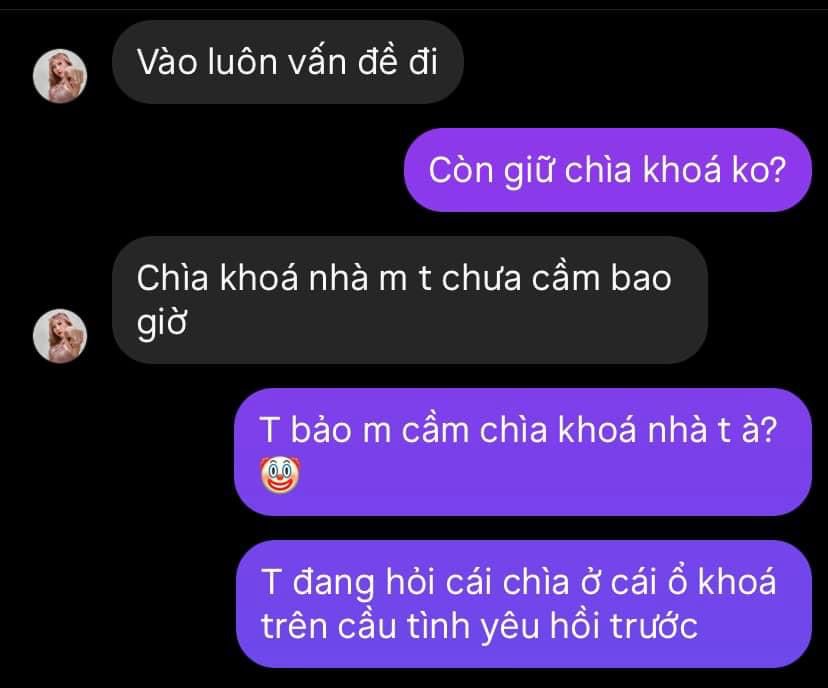Select the "Vào luôn vấn đề đi" message bubble
Viewport: 828px width, 688px height.
pos(288,62)
